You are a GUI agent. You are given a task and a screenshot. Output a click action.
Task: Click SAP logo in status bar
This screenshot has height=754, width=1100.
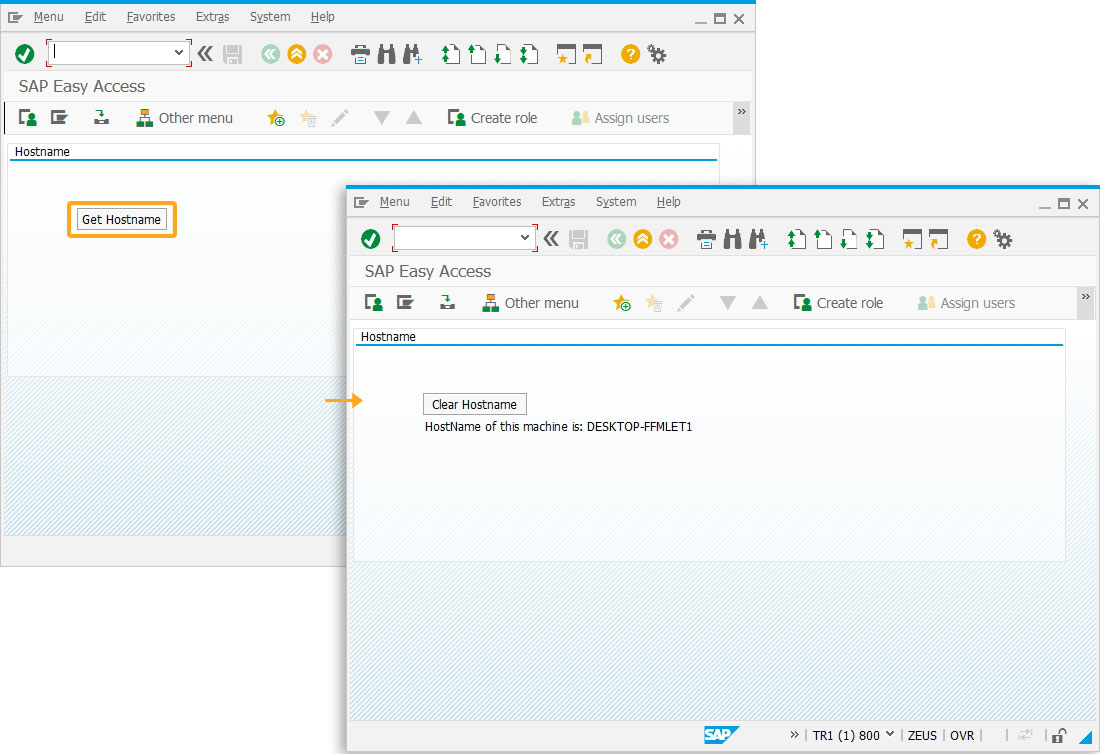(720, 734)
